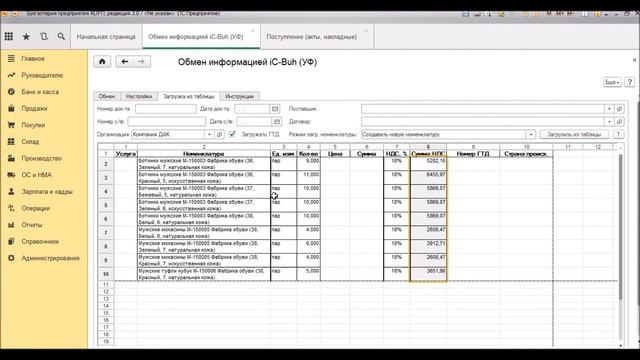Click the Поставщик input field
The height and width of the screenshot is (360, 640).
[x=483, y=109]
